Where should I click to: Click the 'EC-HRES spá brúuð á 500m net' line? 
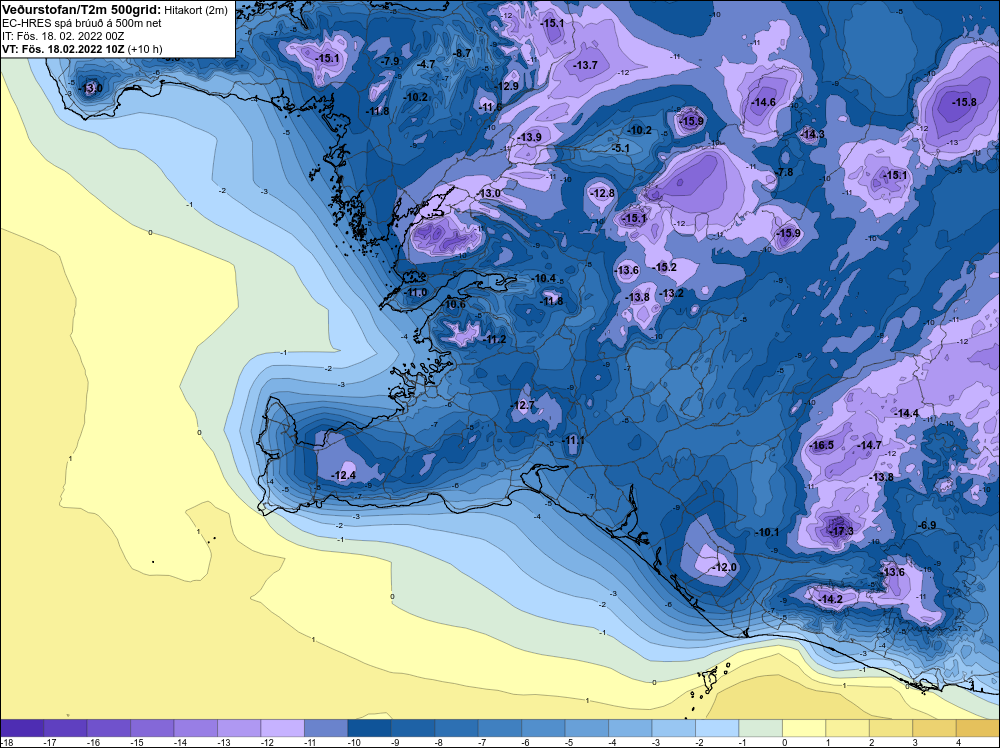coord(82,24)
